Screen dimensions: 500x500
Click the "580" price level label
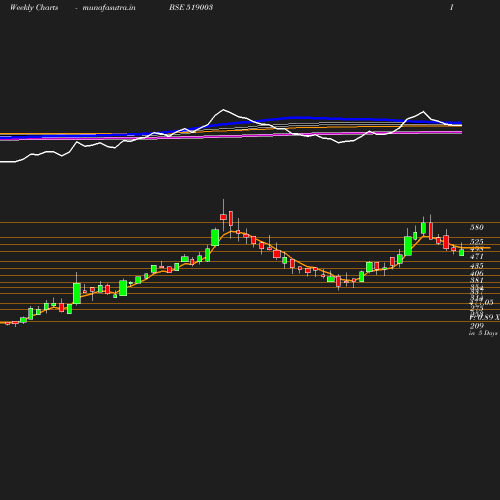[x=477, y=227]
